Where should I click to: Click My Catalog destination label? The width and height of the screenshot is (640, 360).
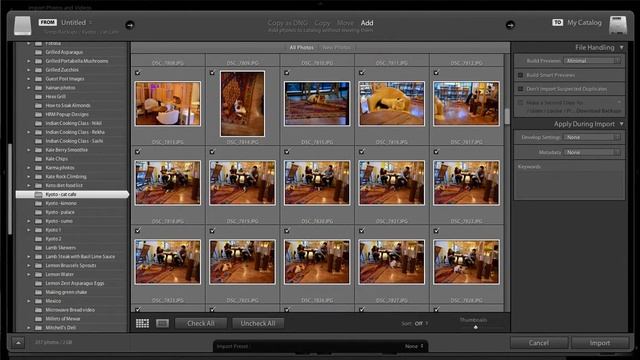click(x=584, y=22)
